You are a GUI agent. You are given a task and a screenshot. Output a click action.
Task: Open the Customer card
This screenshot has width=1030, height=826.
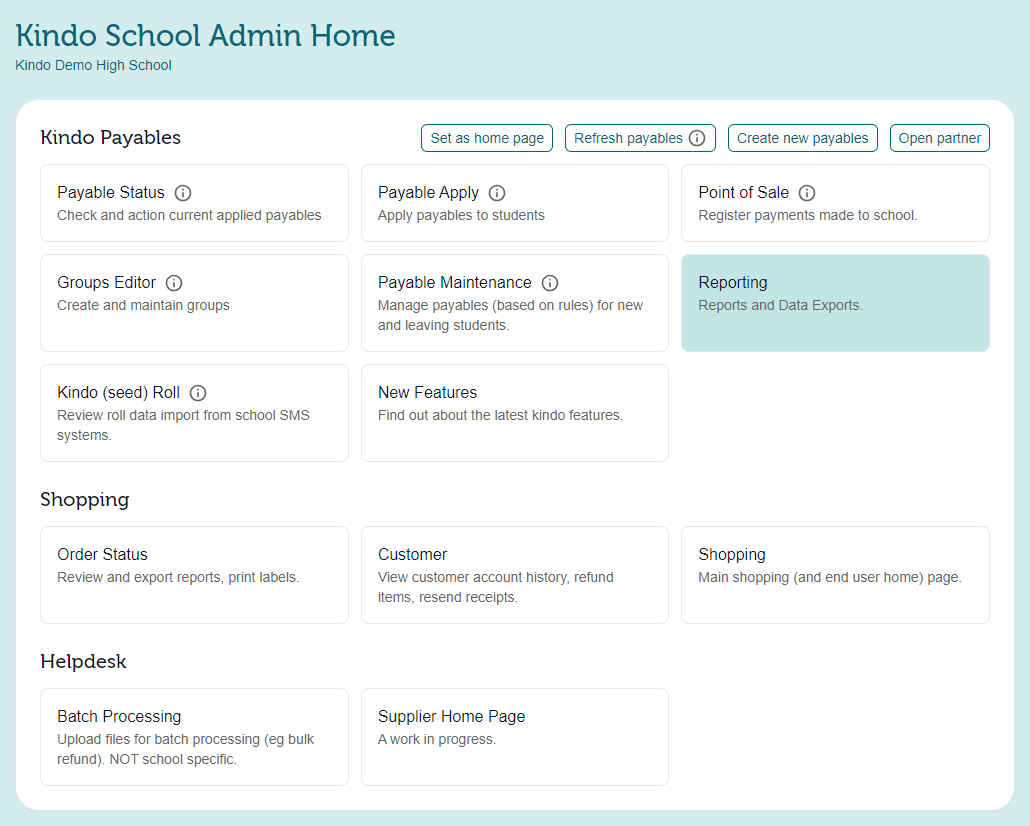click(x=515, y=575)
